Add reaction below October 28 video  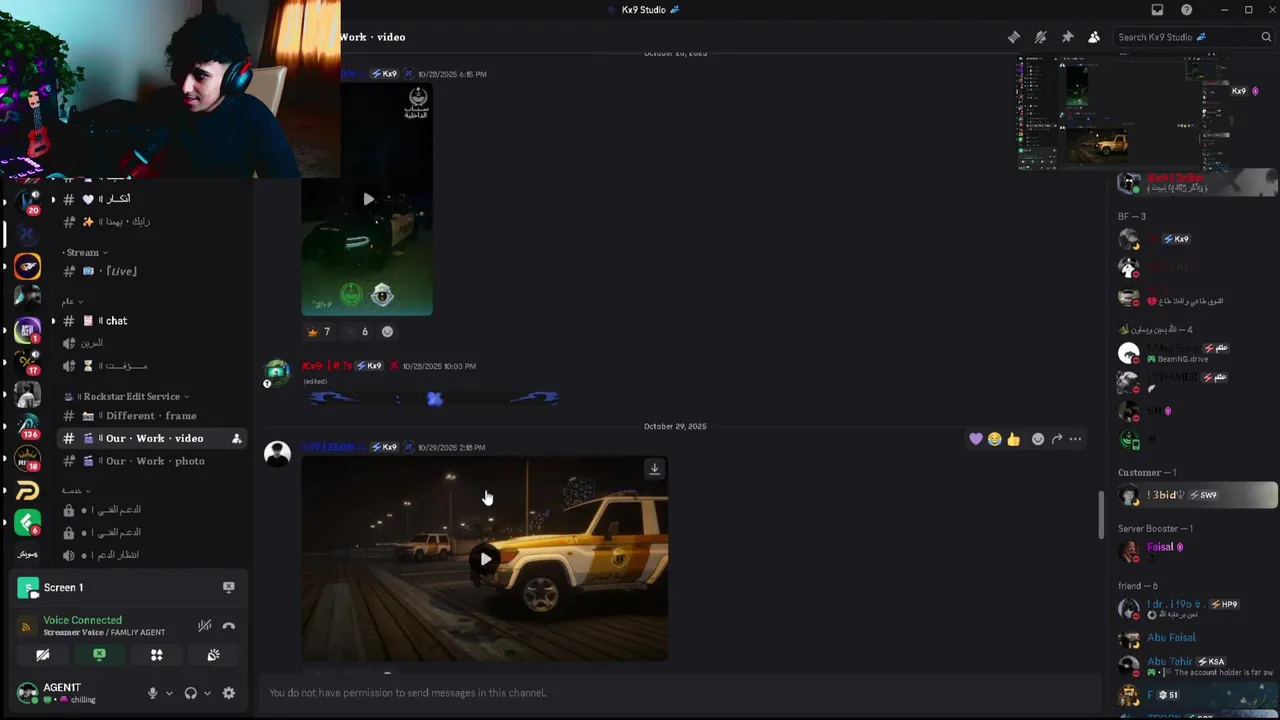[x=387, y=331]
